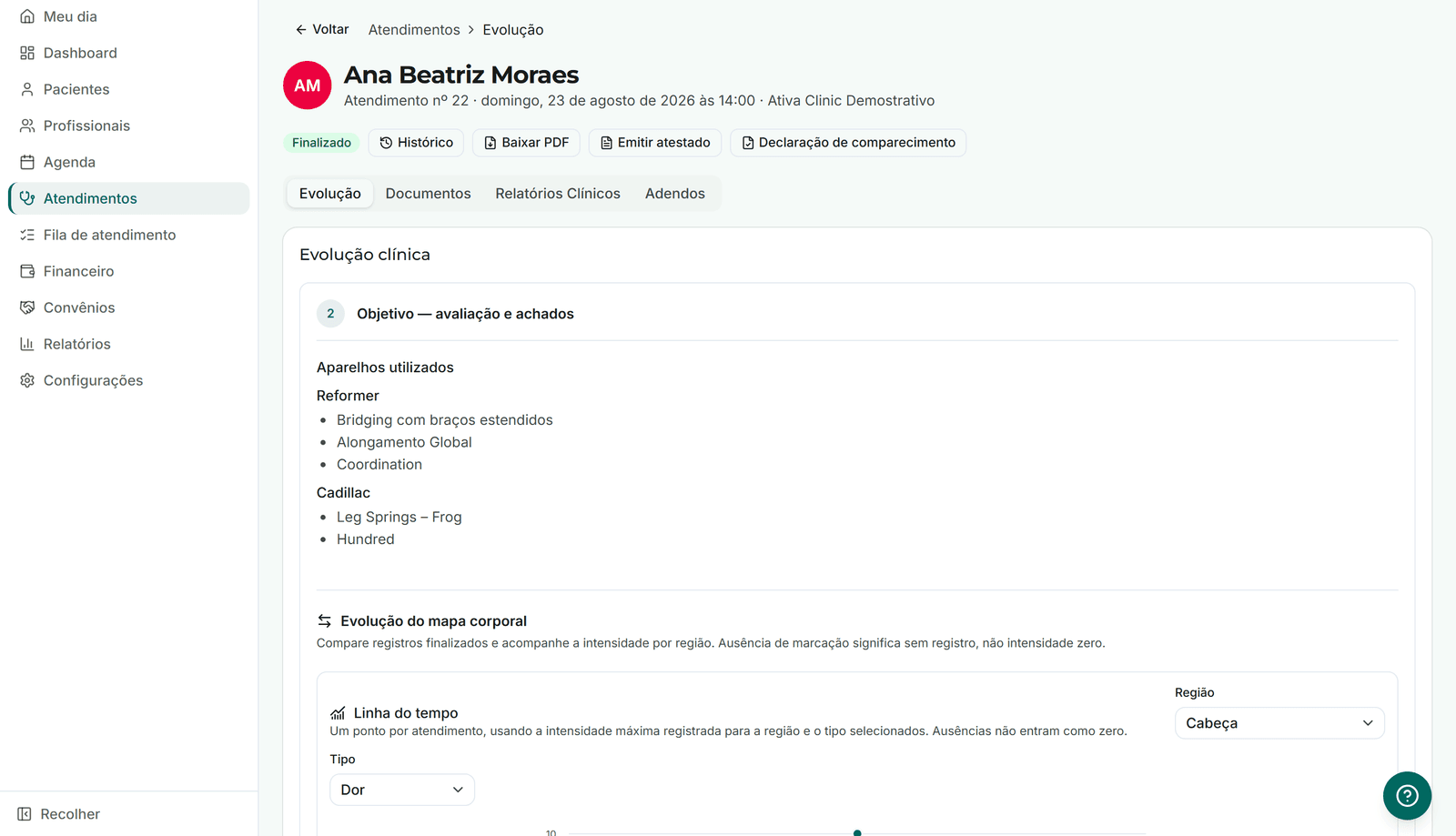Click the Reformer heading
Image resolution: width=1456 pixels, height=836 pixels.
(348, 396)
